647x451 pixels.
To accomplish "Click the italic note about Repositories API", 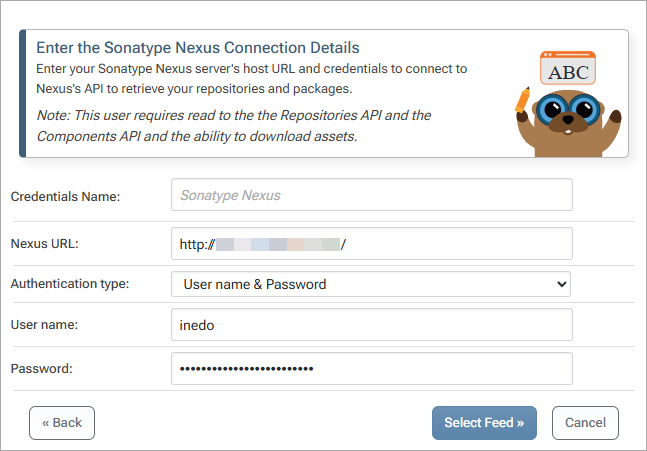I will point(234,126).
